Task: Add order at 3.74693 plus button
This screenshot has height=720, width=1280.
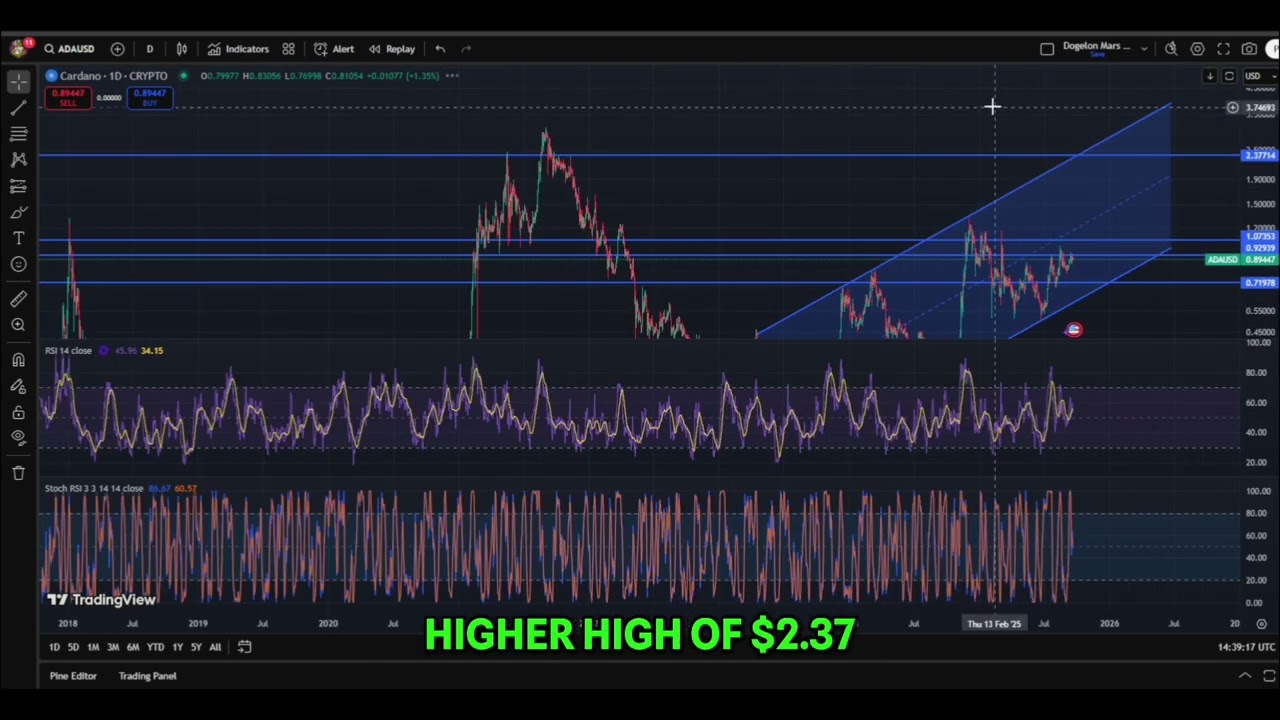Action: click(1233, 107)
